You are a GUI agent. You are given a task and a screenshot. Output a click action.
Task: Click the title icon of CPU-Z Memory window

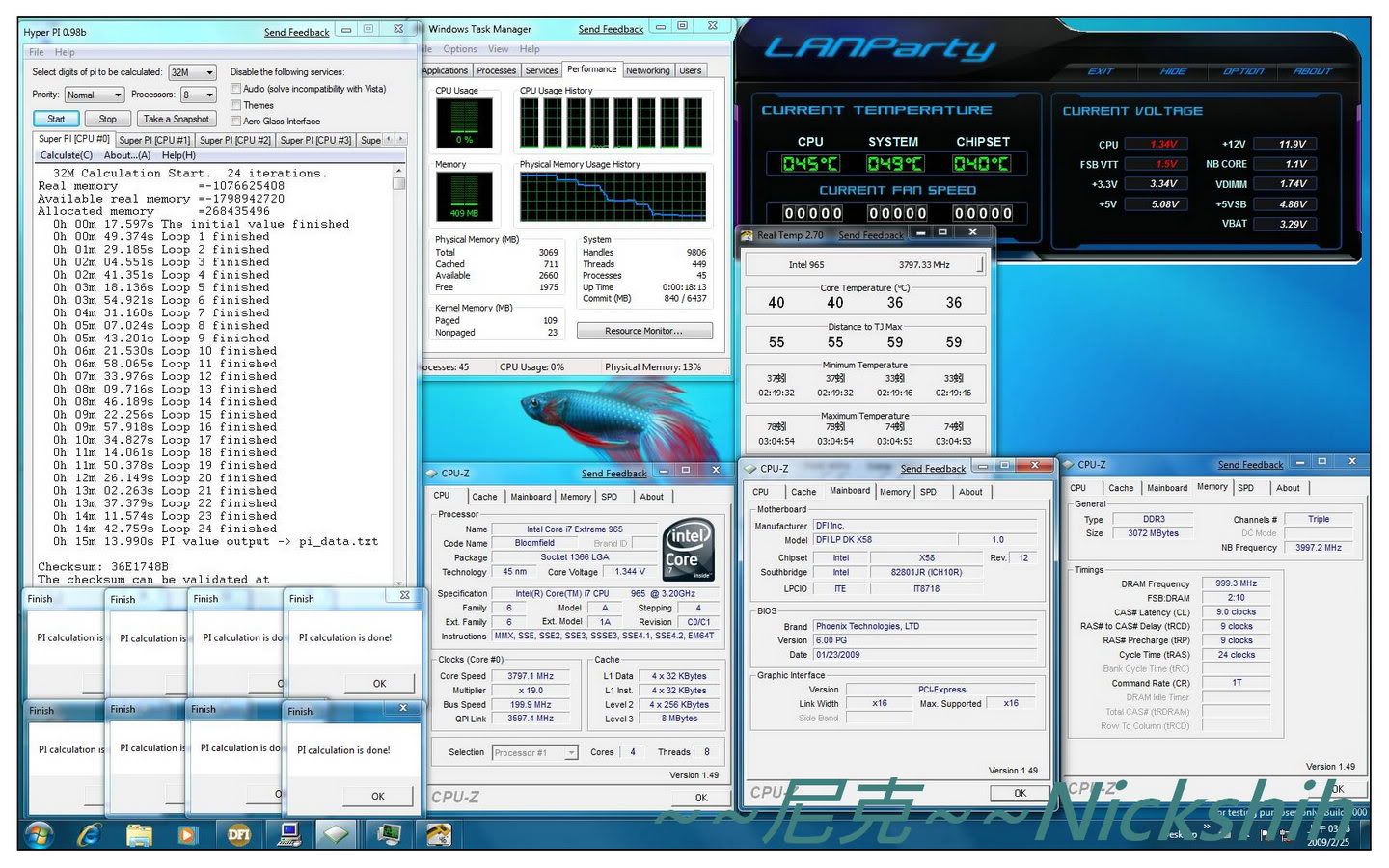(x=1068, y=464)
